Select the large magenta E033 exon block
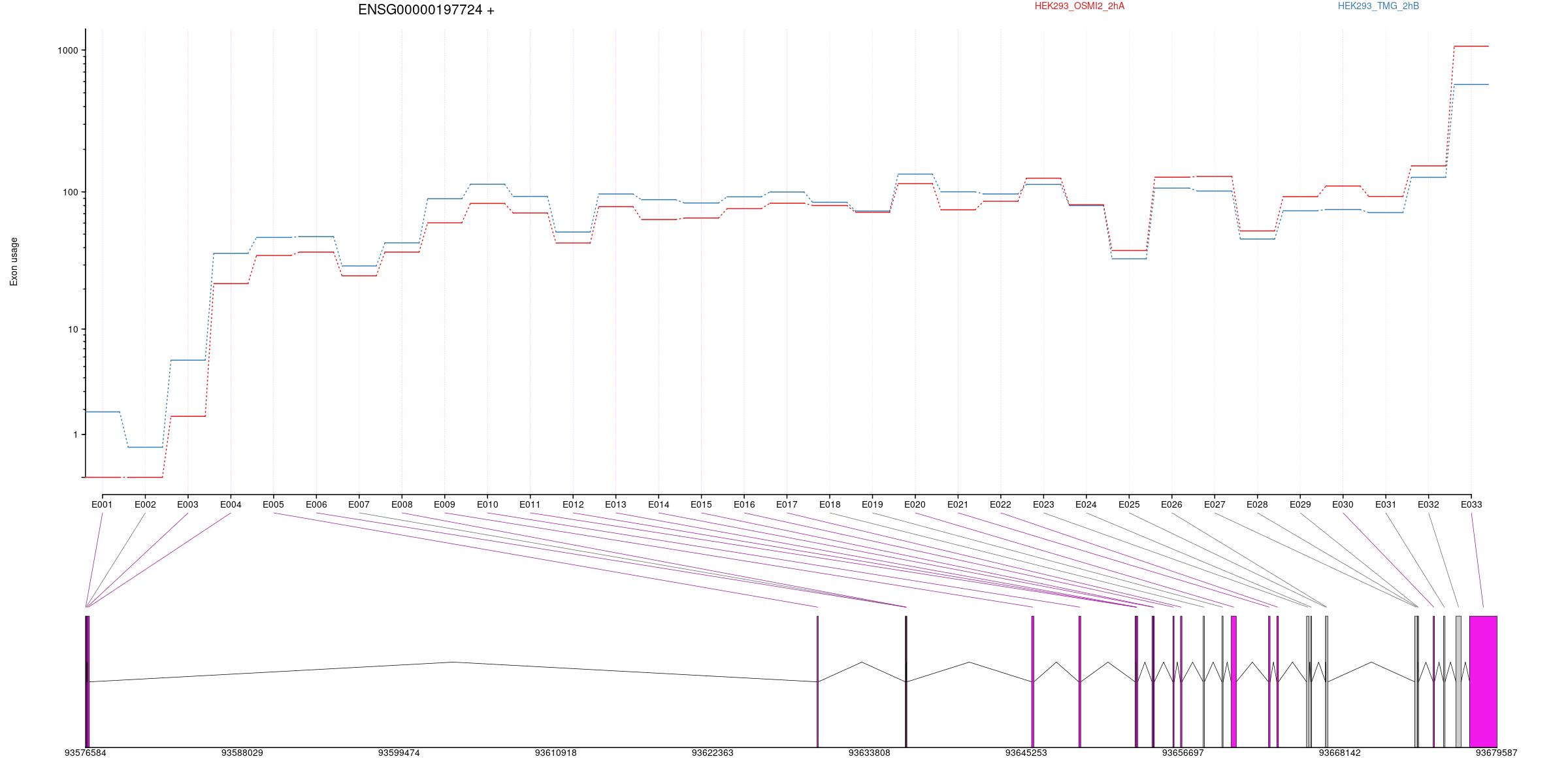This screenshot has height=784, width=1568. pyautogui.click(x=1483, y=681)
